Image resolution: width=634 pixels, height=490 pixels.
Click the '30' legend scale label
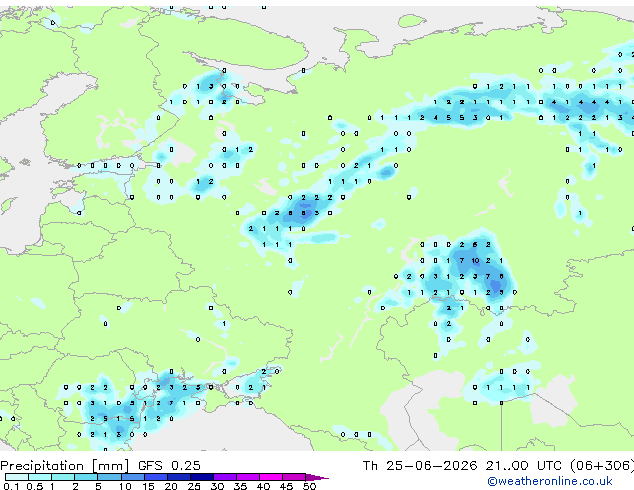click(217, 486)
